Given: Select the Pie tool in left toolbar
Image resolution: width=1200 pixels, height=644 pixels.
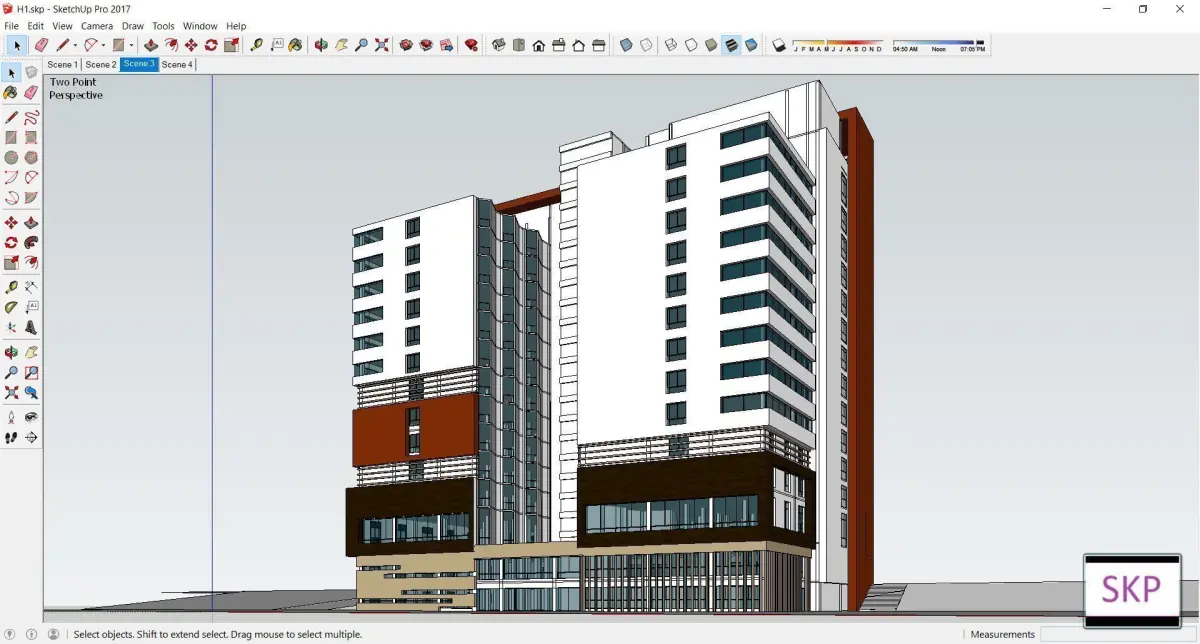Looking at the screenshot, I should (31, 198).
